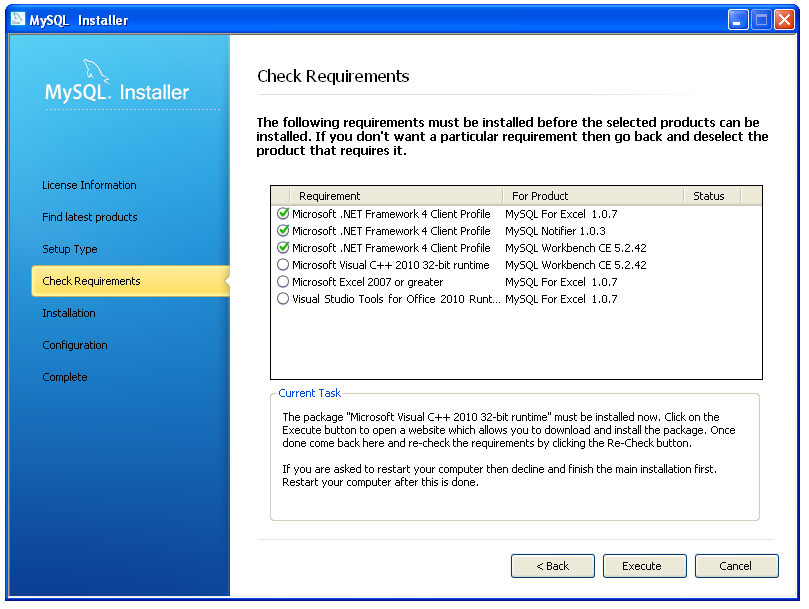Image resolution: width=809 pixels, height=609 pixels.
Task: Open the Installation step
Action: tap(69, 313)
